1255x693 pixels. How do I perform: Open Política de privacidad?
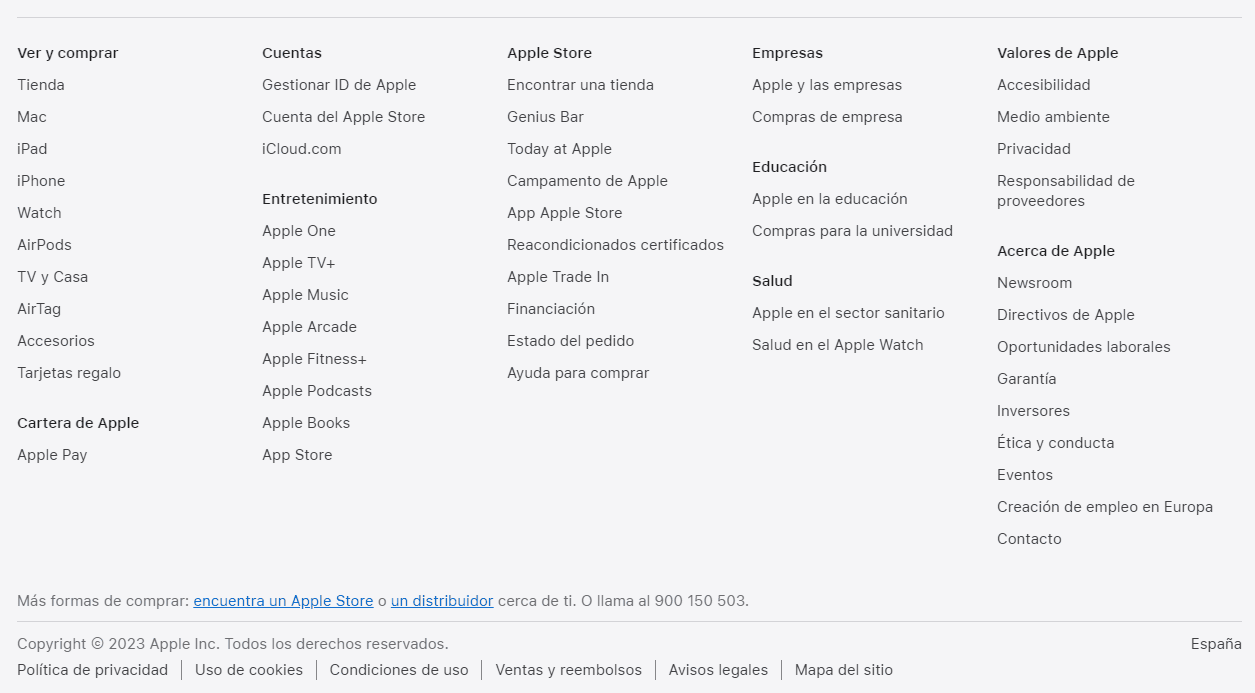(x=92, y=670)
